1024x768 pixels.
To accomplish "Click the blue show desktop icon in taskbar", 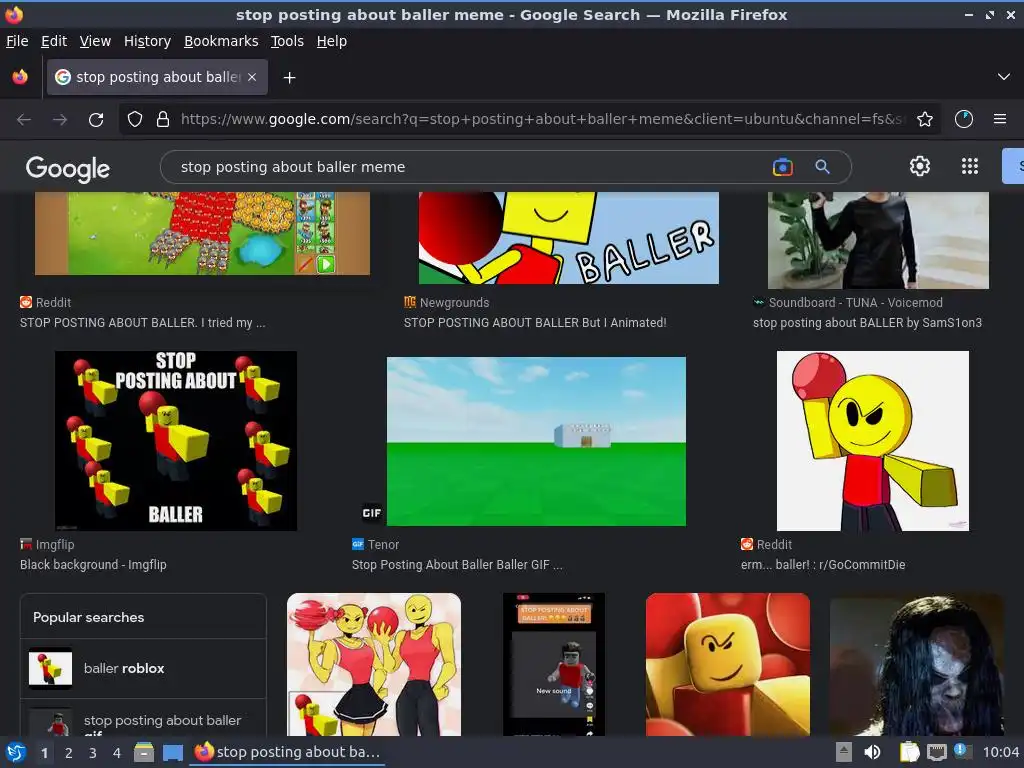I will [x=173, y=752].
